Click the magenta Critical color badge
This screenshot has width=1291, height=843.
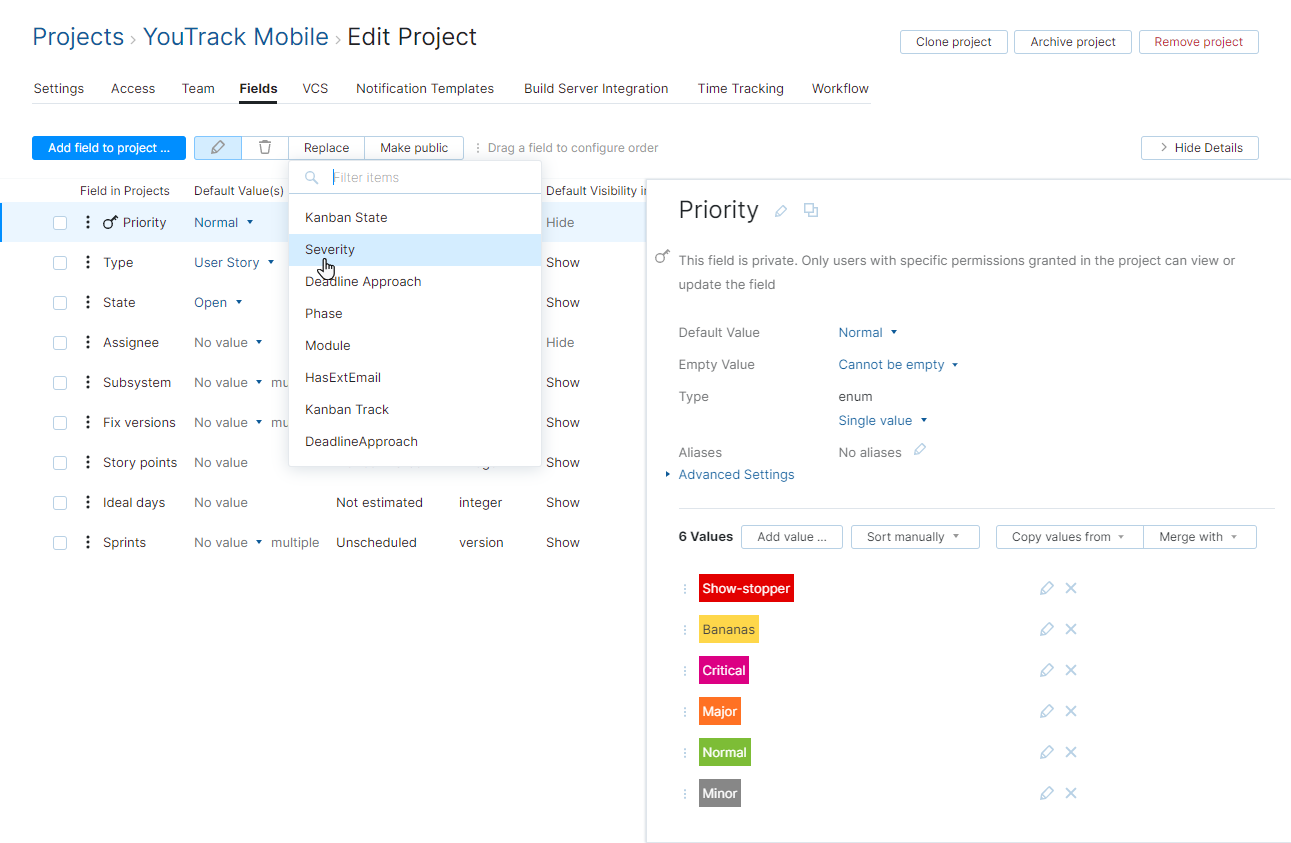[x=723, y=670]
